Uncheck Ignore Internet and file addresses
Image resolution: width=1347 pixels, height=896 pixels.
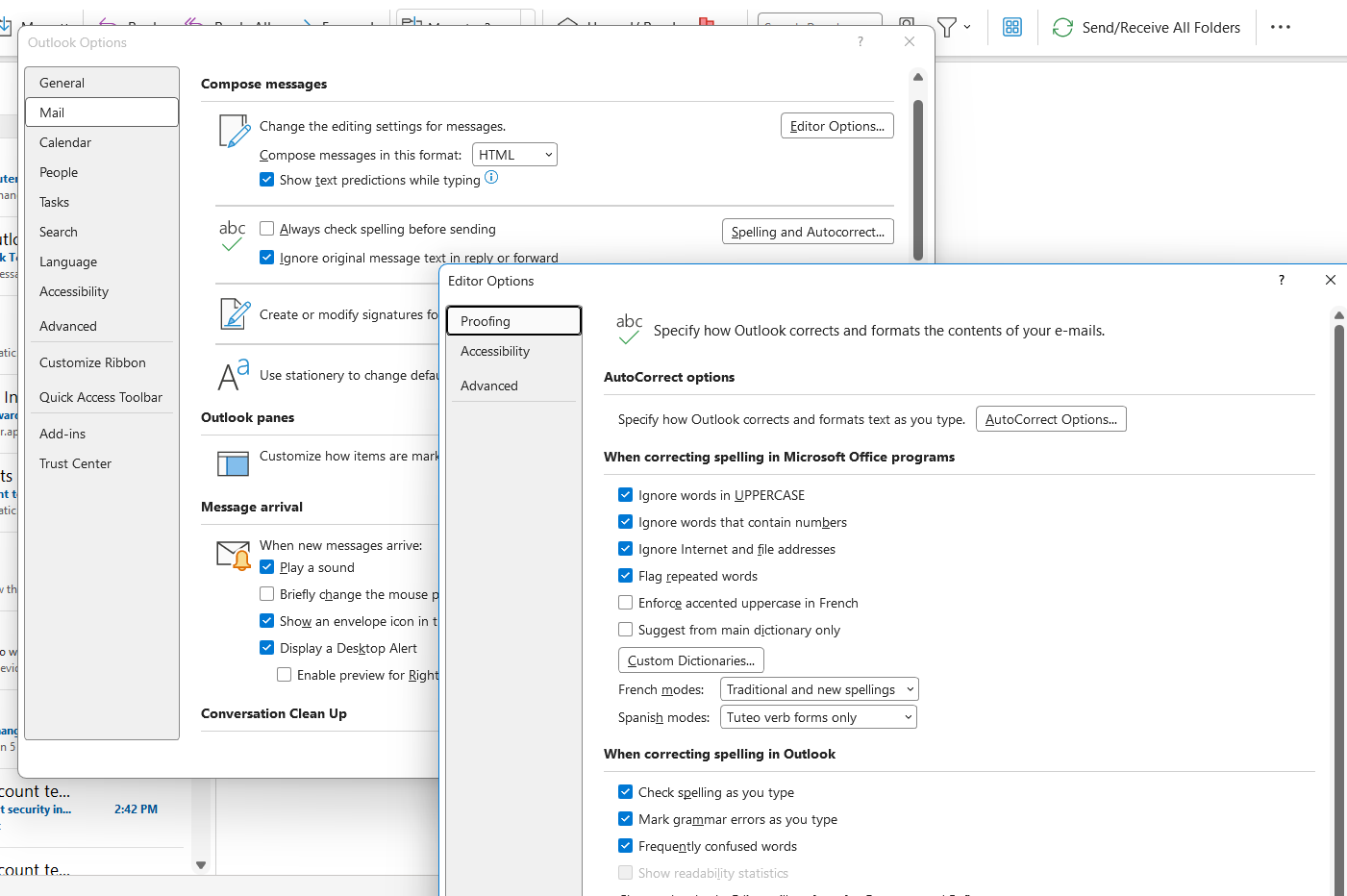point(626,549)
